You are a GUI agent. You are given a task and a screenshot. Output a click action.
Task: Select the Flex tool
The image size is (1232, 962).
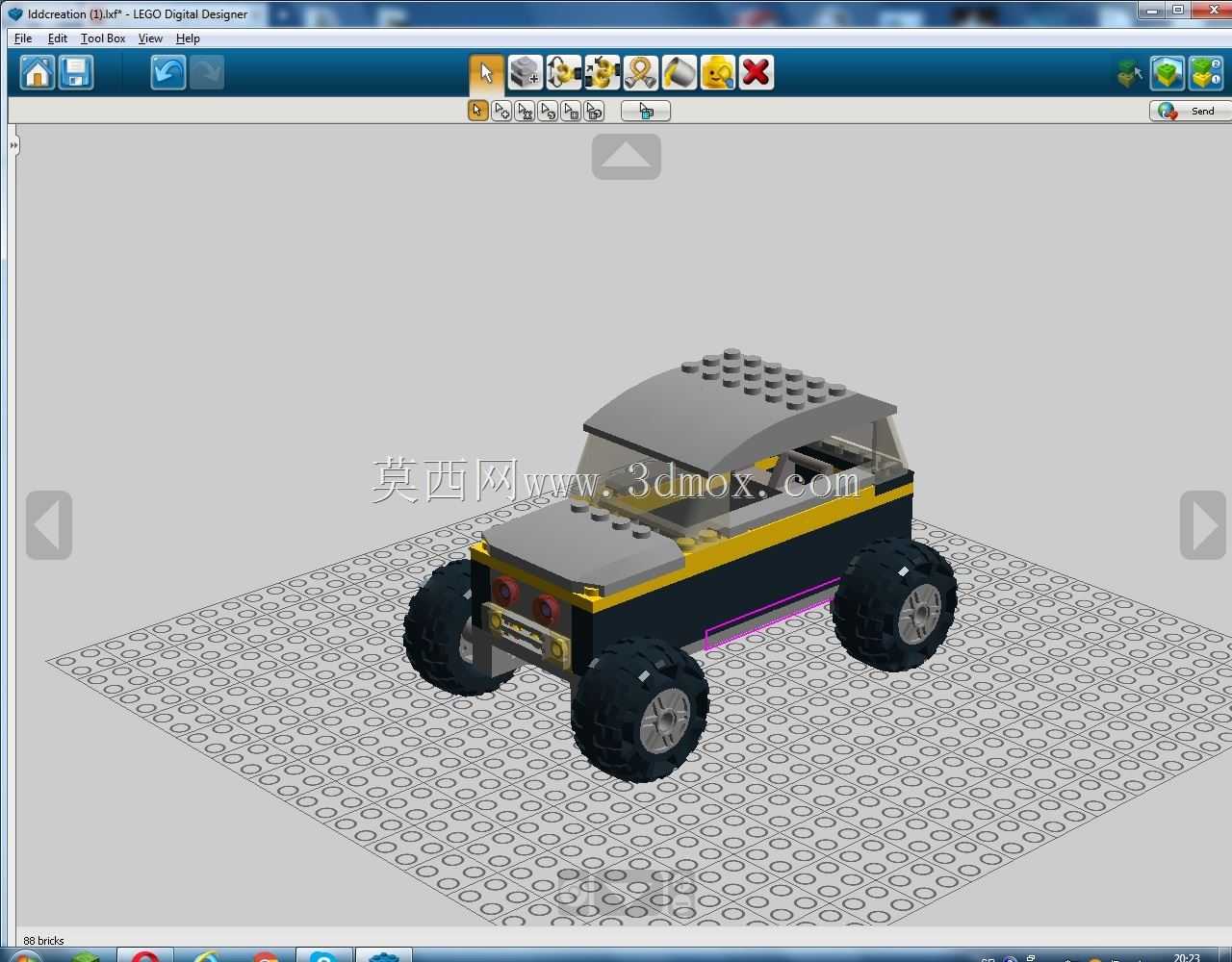coord(640,72)
